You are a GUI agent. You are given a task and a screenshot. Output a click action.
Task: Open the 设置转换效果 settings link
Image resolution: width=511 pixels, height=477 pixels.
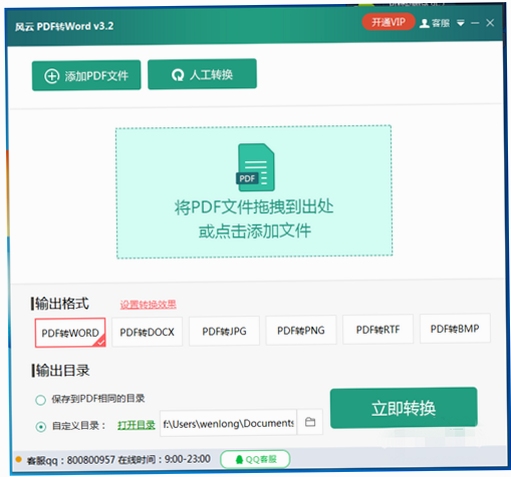pyautogui.click(x=148, y=304)
